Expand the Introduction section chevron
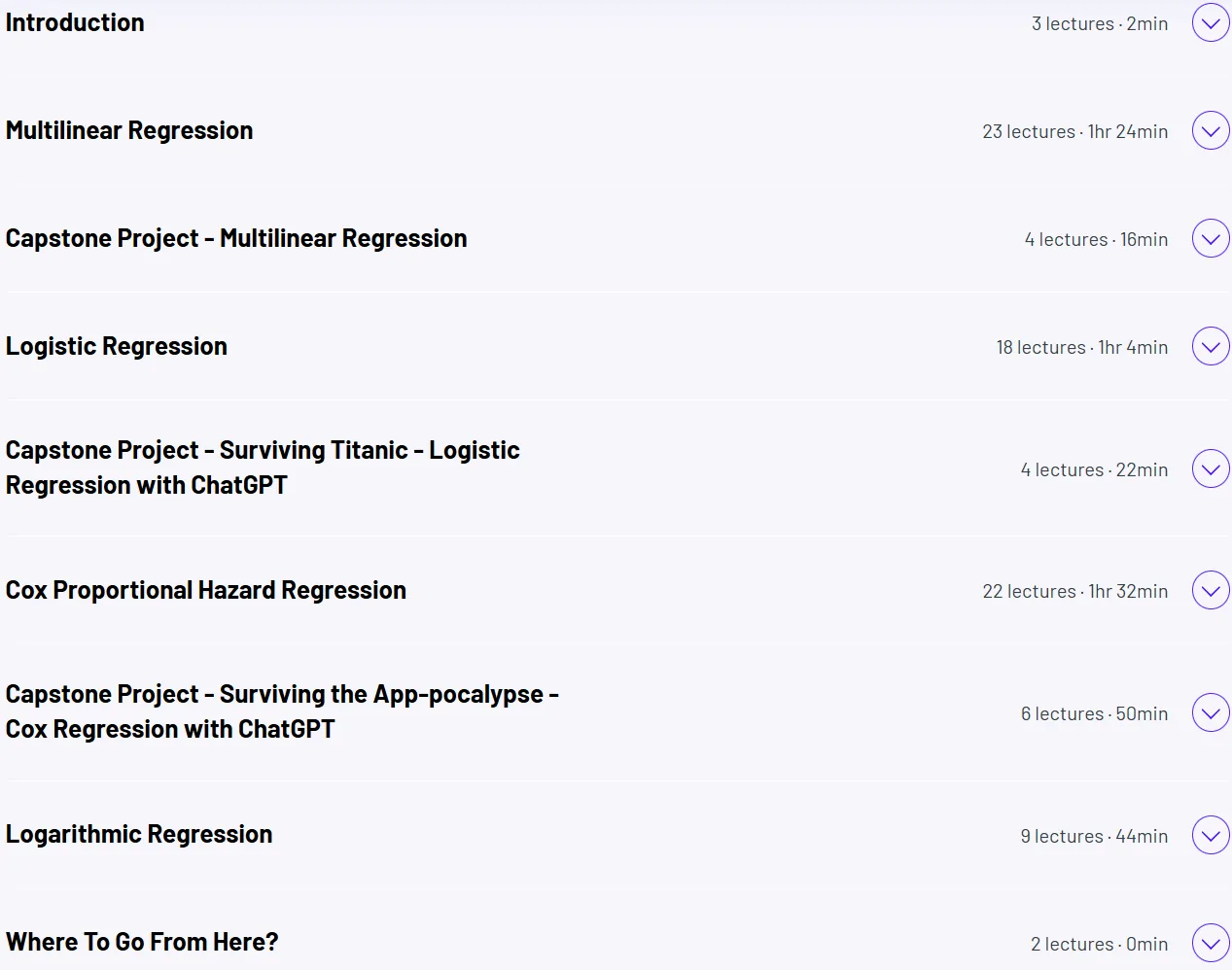The width and height of the screenshot is (1232, 970). (x=1211, y=22)
